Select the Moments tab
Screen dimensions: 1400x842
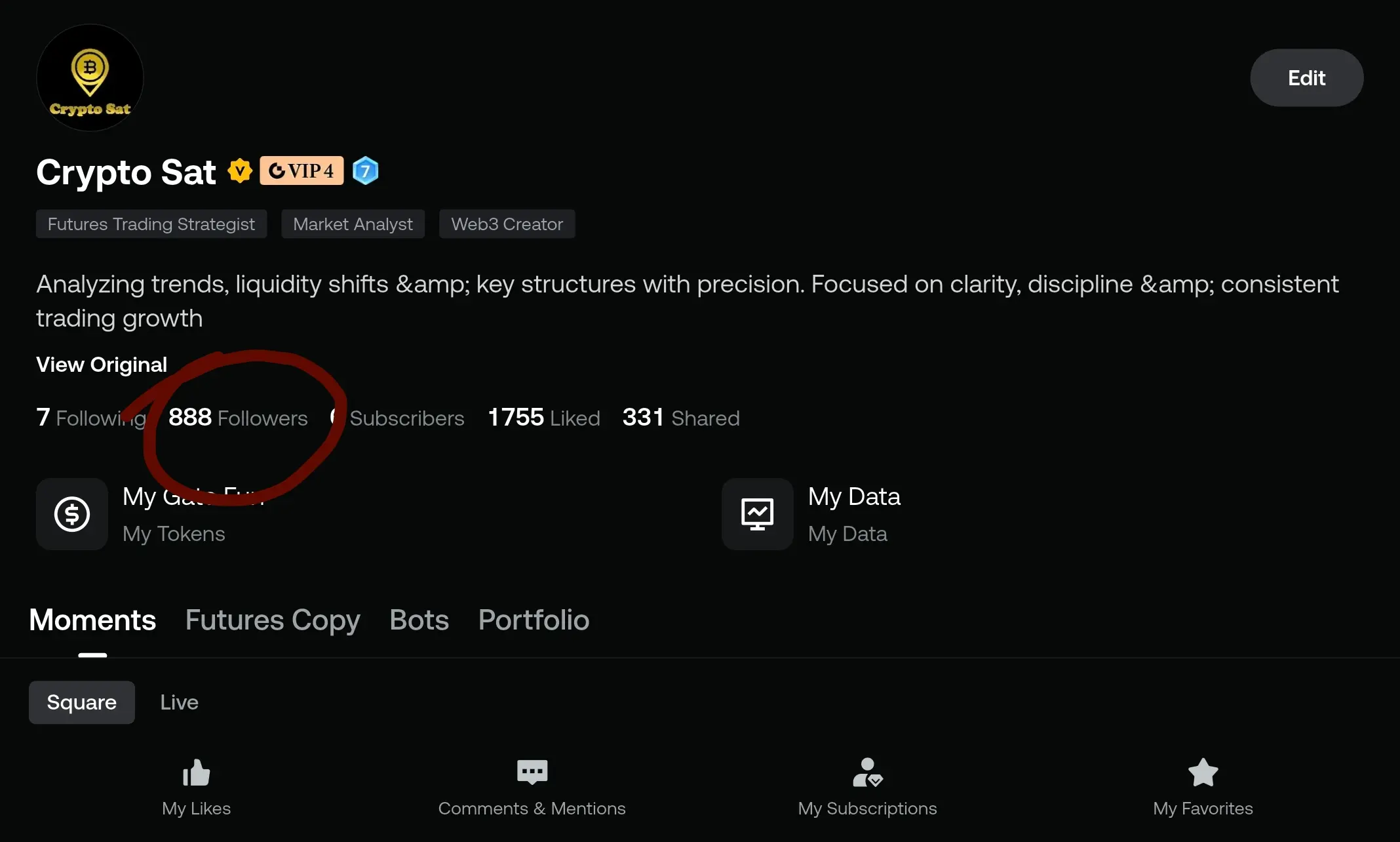click(x=92, y=620)
